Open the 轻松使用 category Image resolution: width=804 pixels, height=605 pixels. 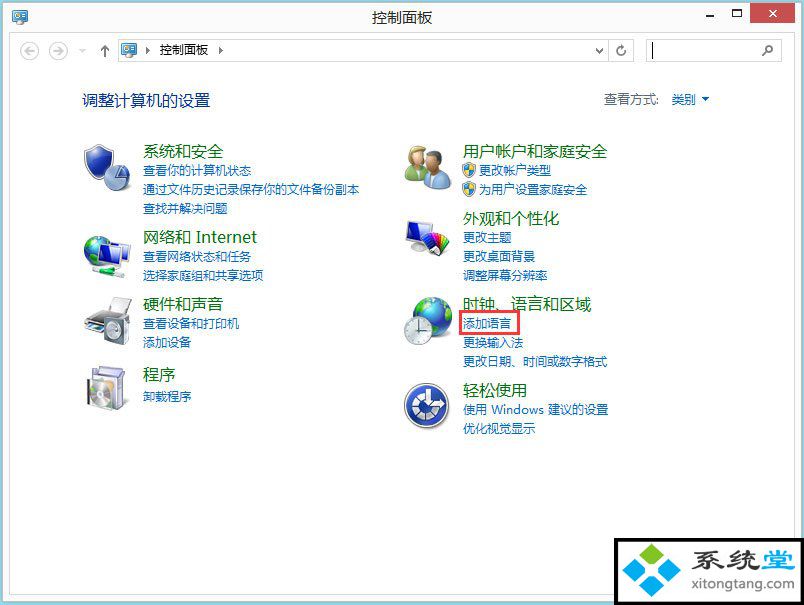pyautogui.click(x=495, y=390)
